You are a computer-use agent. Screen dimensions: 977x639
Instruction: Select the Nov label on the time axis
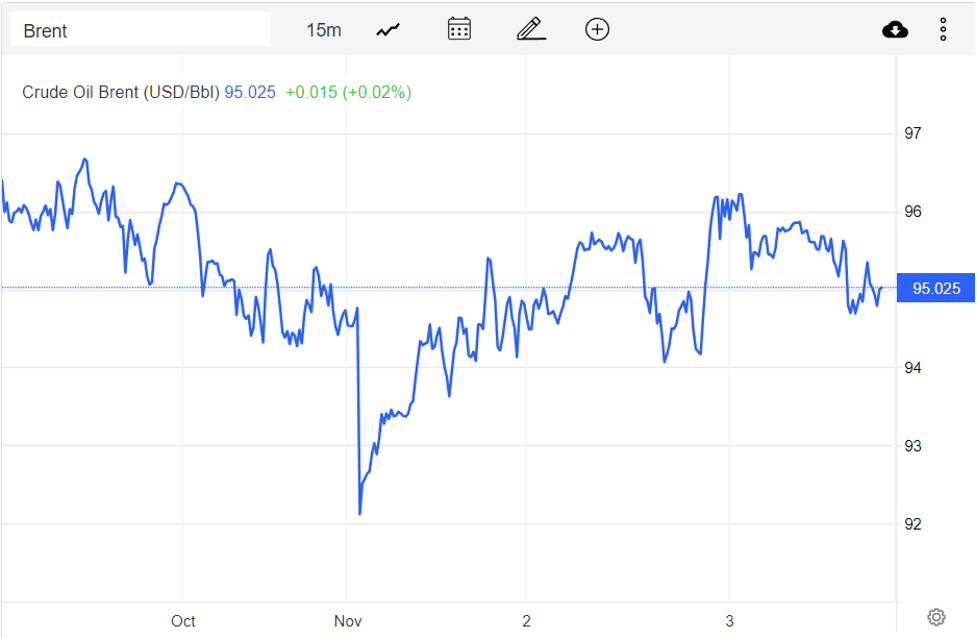tap(348, 621)
